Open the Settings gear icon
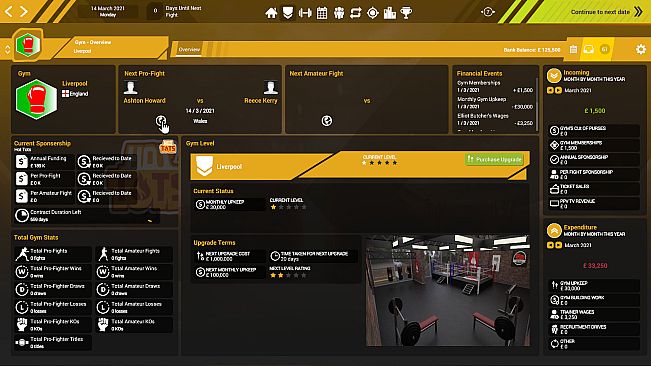 641,49
